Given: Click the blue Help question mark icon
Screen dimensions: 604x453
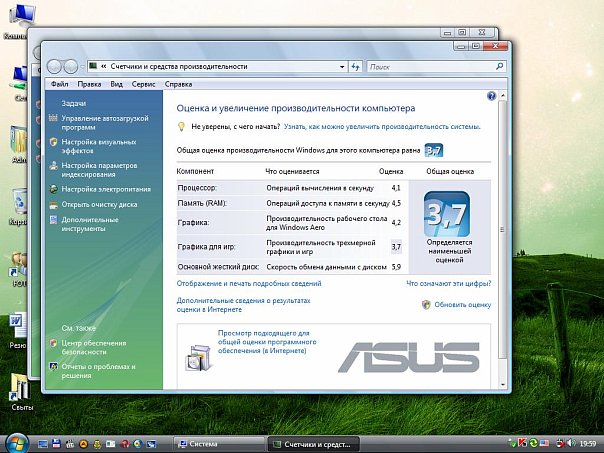Looking at the screenshot, I should click(491, 96).
